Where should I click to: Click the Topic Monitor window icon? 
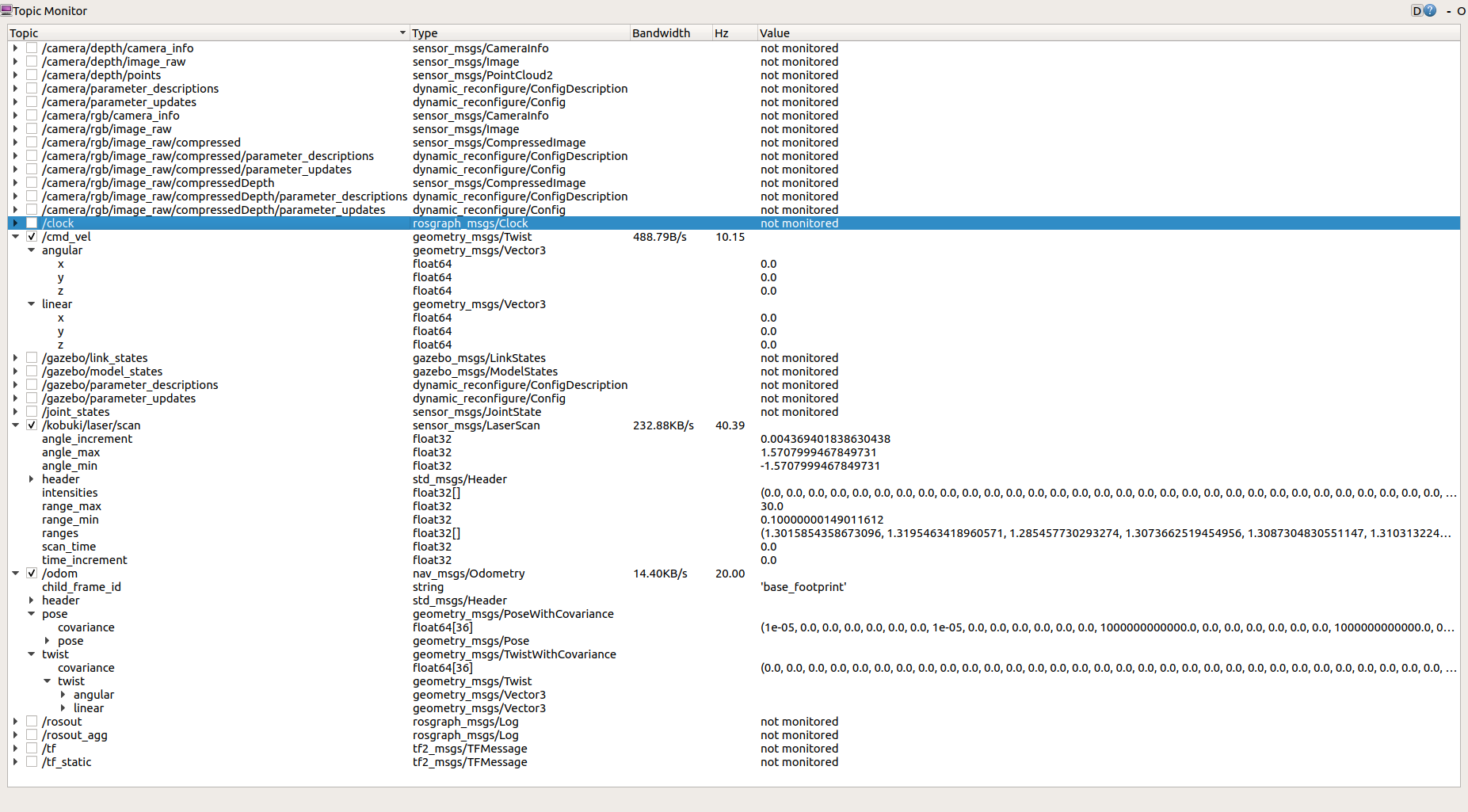click(6, 11)
